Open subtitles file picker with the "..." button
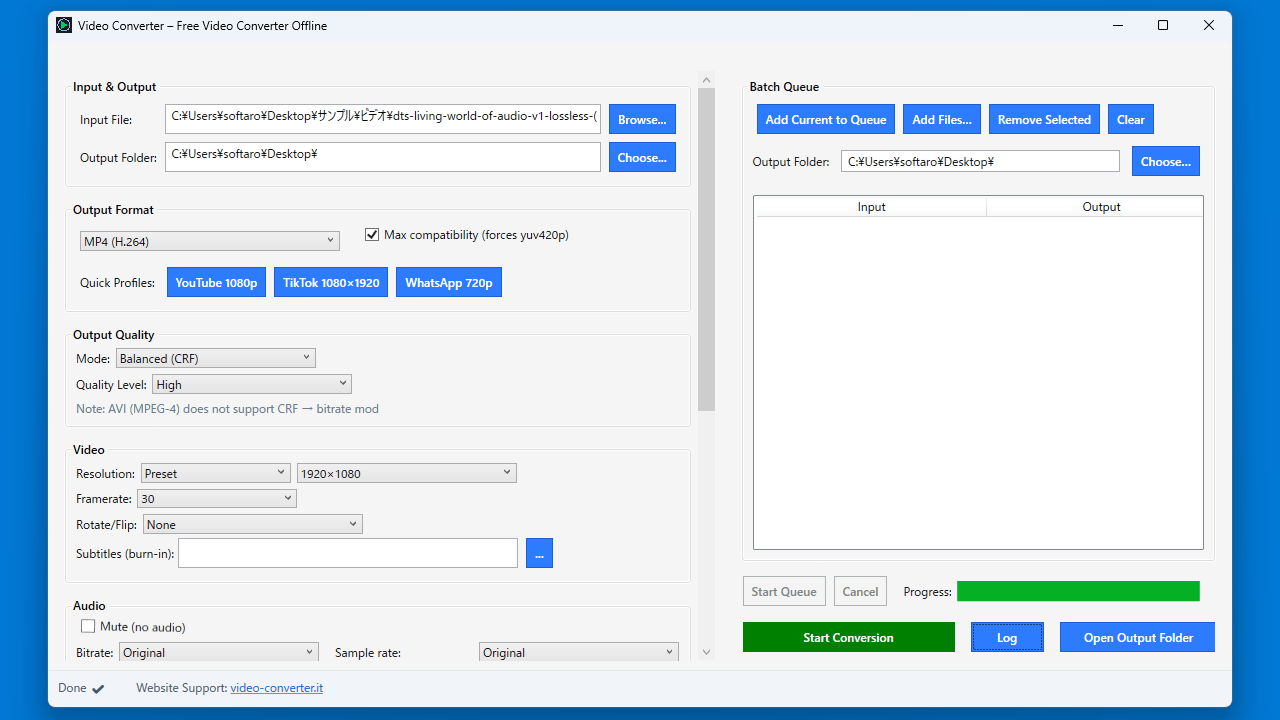1280x720 pixels. point(539,552)
